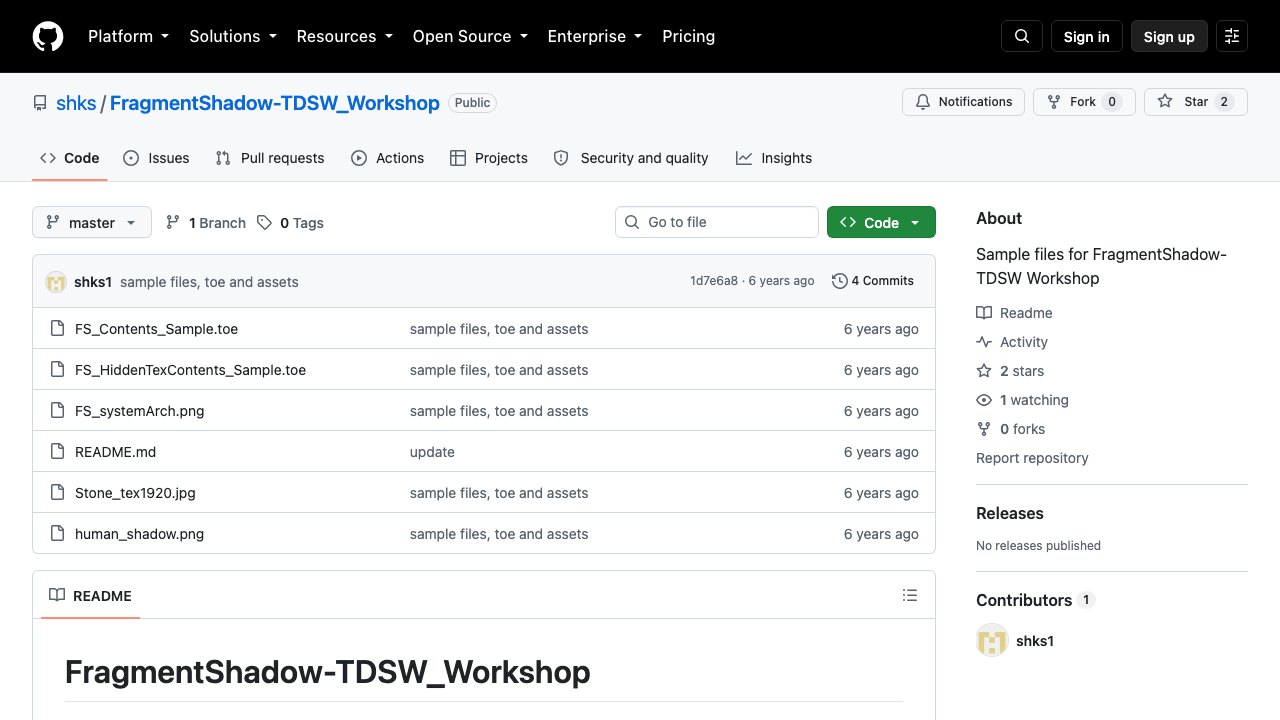Click the file icon beside Stone_tex1920.jpg
The image size is (1280, 720).
[57, 493]
